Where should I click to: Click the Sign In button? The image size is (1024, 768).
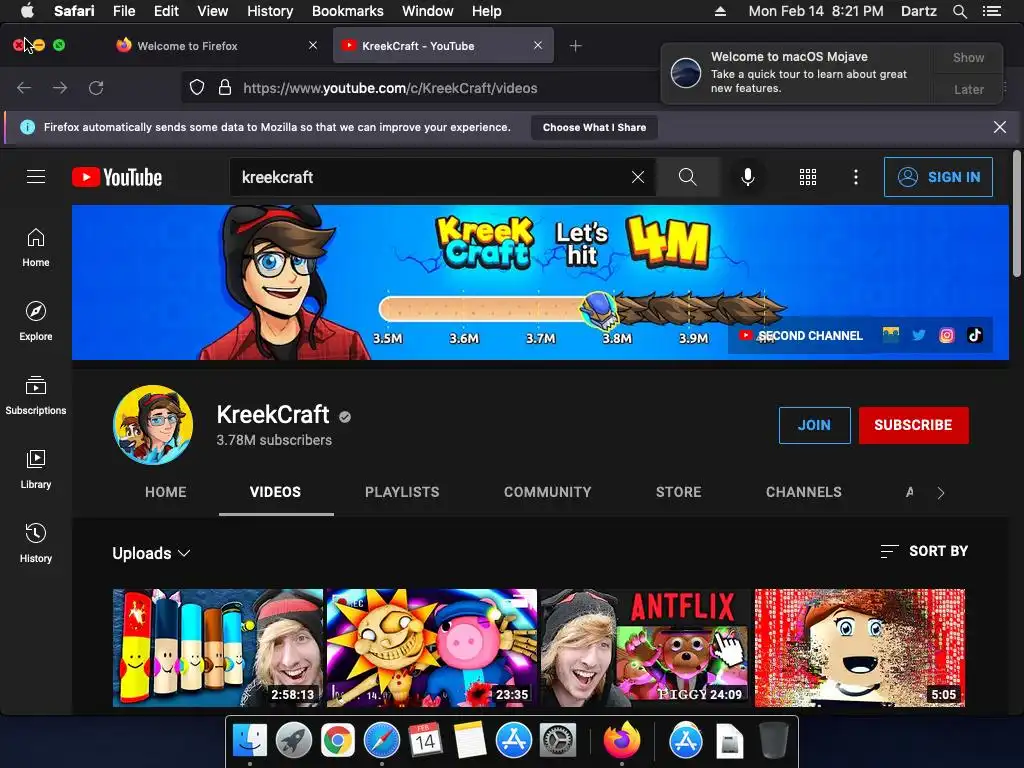coord(938,177)
